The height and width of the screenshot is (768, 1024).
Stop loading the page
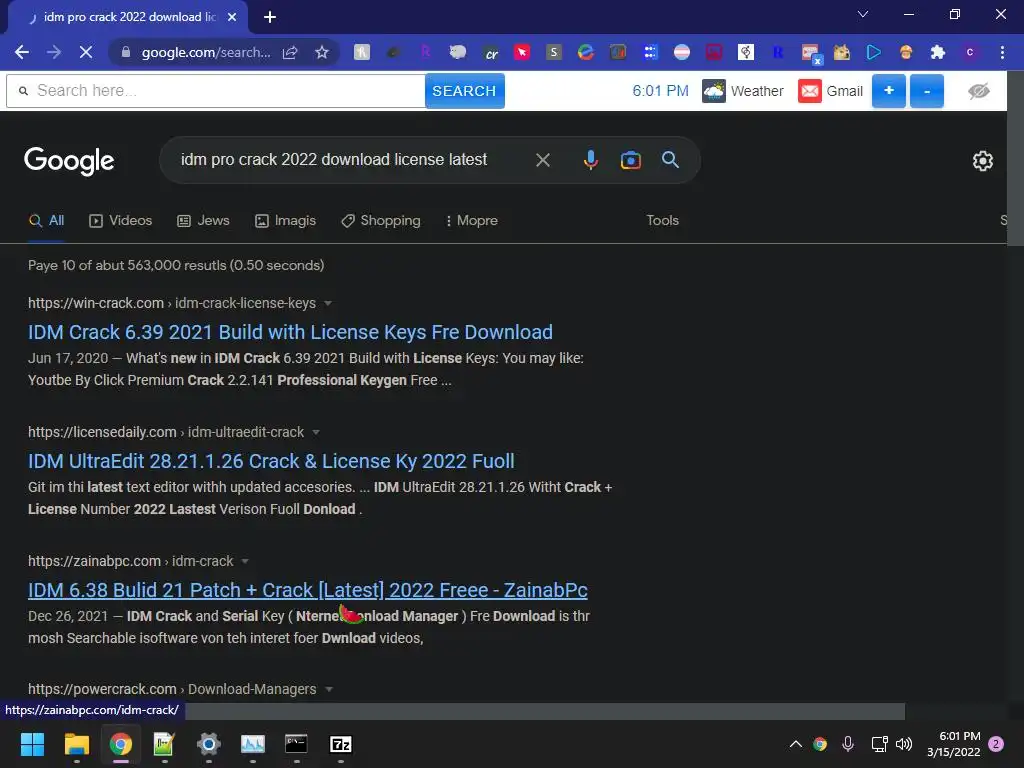point(86,52)
